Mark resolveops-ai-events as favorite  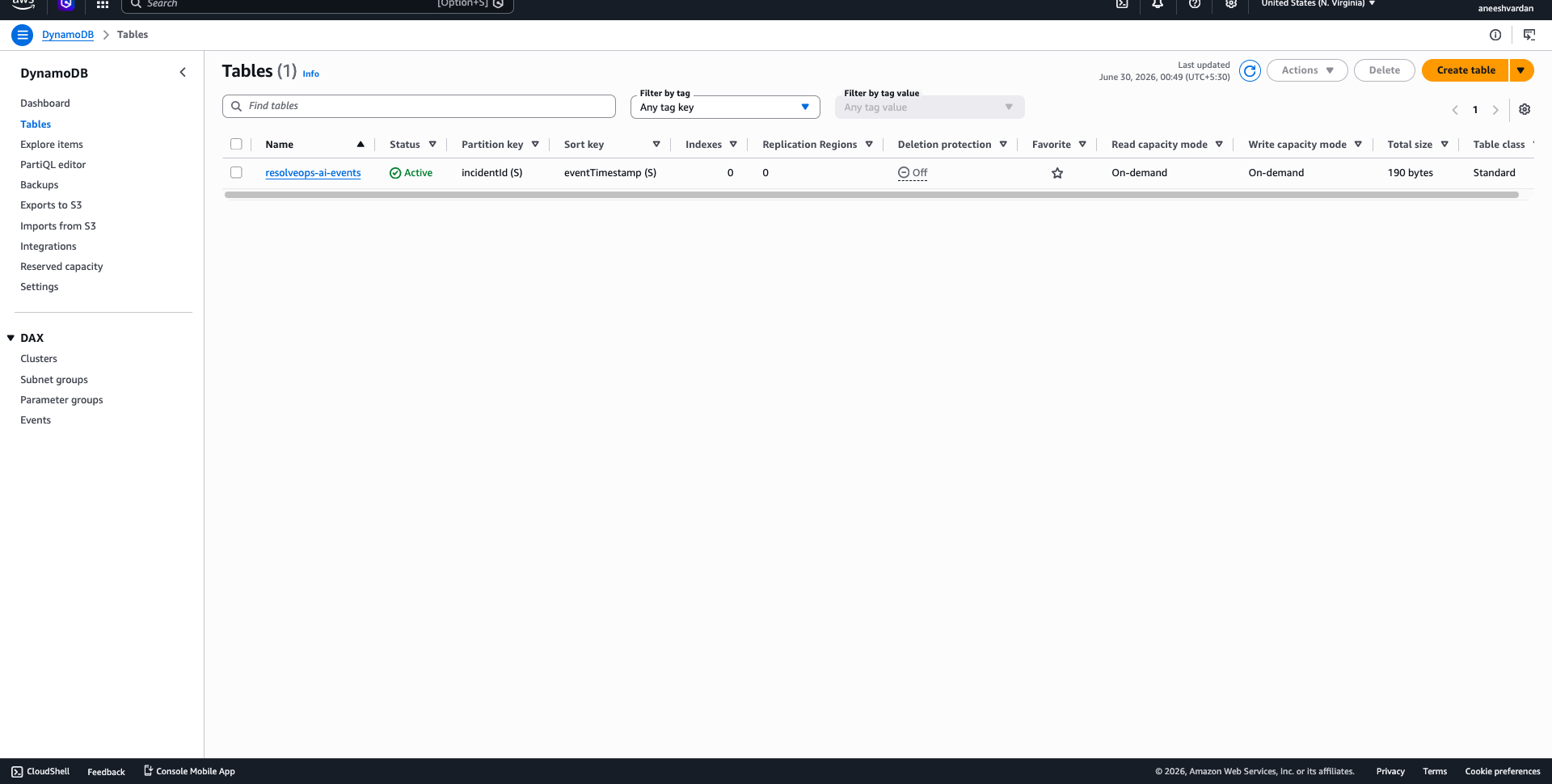point(1057,173)
